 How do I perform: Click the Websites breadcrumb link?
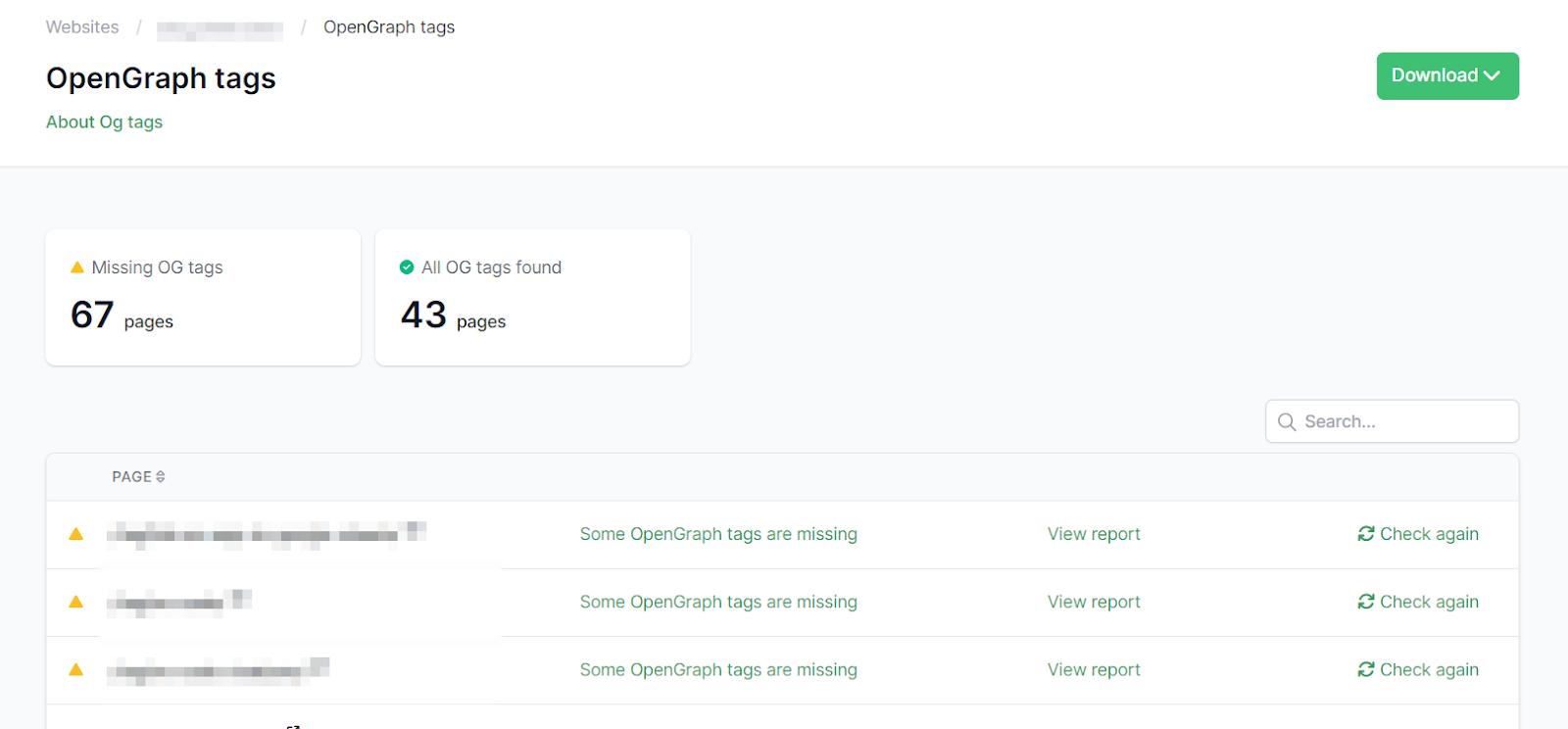pyautogui.click(x=82, y=27)
